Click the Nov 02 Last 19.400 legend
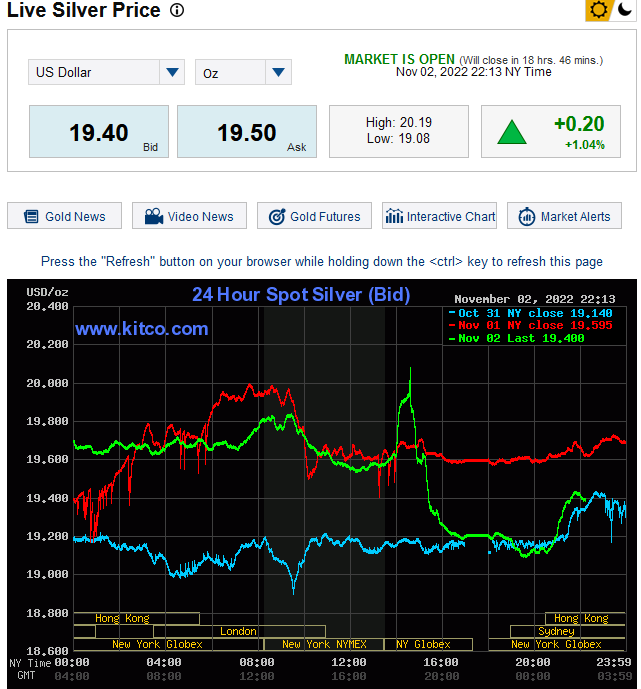The width and height of the screenshot is (641, 689). coord(517,338)
